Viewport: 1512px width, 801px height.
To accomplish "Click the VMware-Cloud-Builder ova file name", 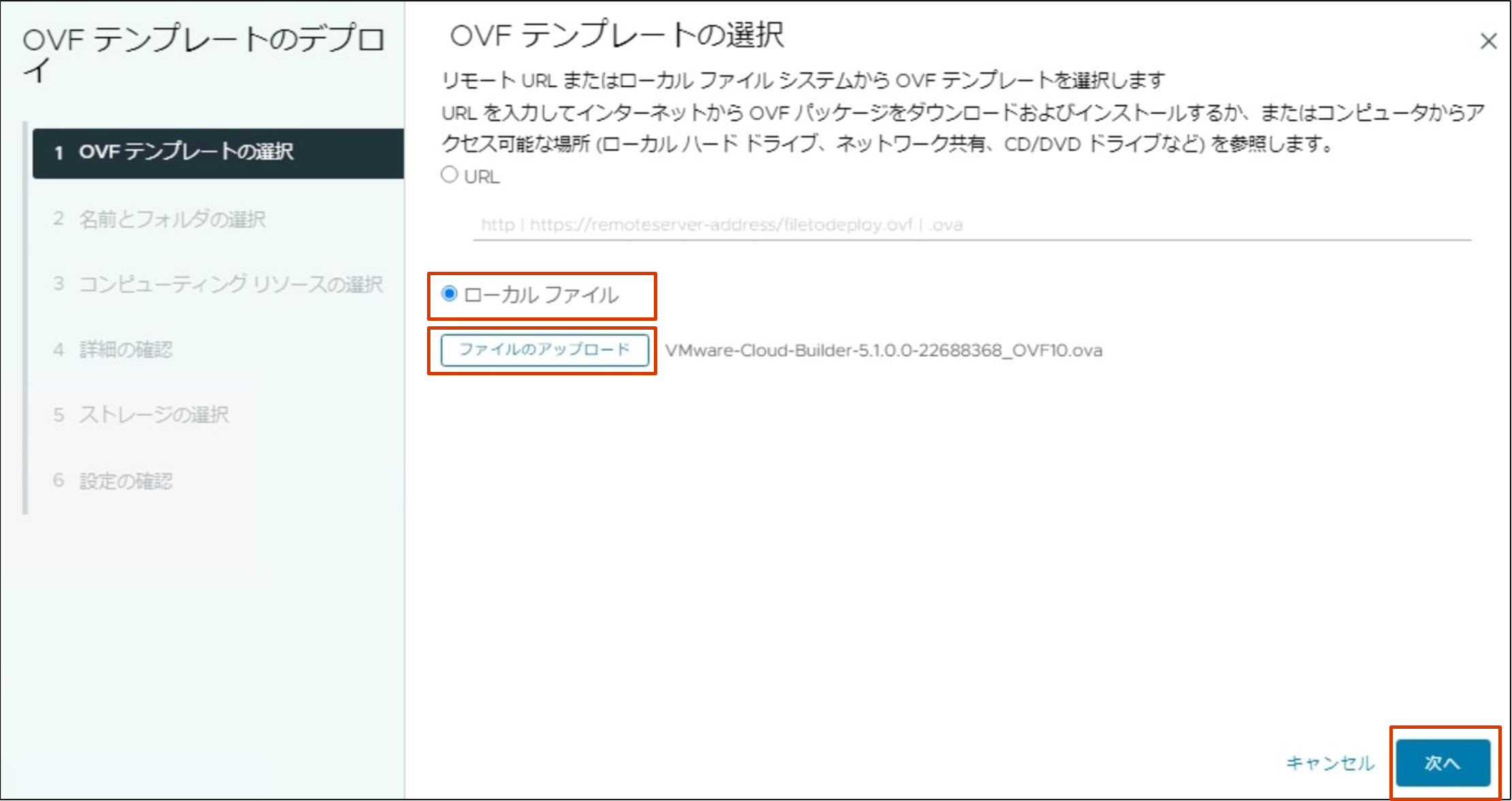I will tap(883, 350).
